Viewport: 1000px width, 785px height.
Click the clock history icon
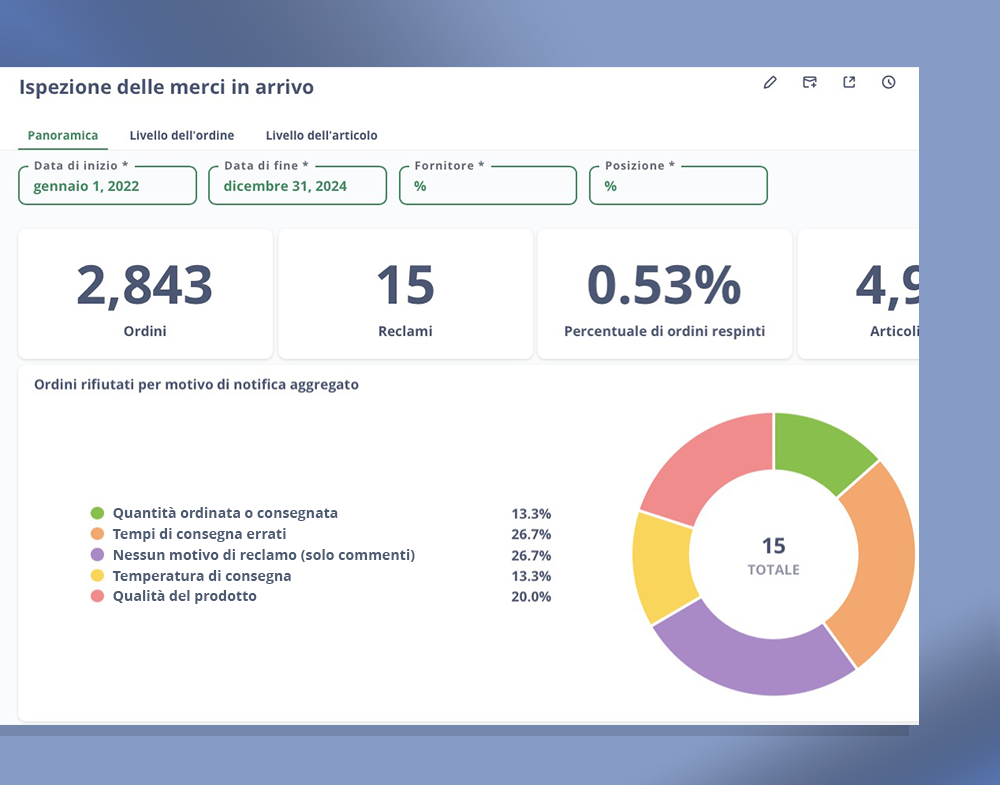coord(888,83)
